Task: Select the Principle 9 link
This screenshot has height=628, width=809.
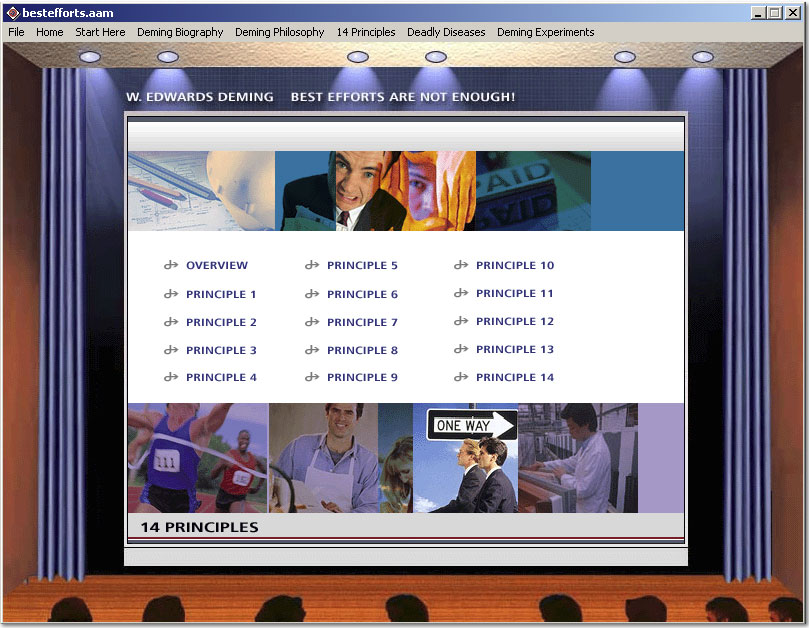Action: click(x=362, y=378)
